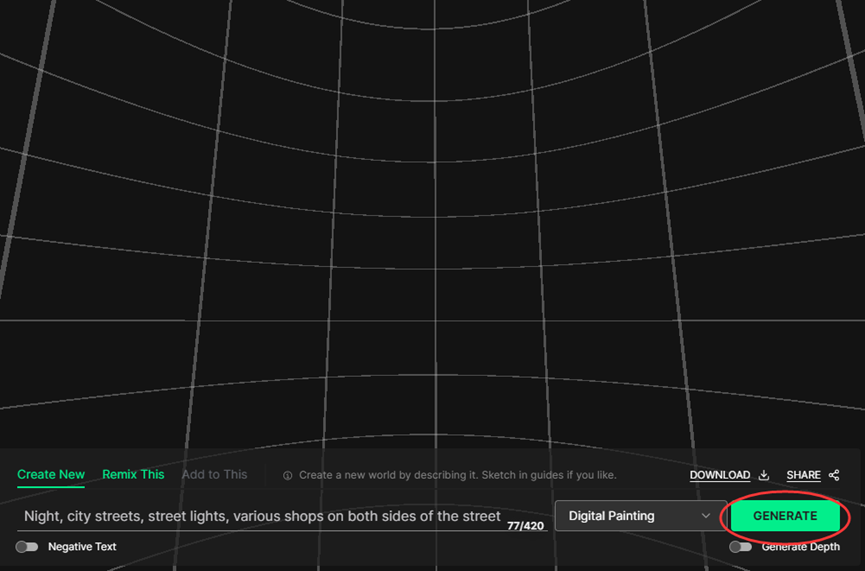Click the hint text about describing a world
The image size is (865, 571).
457,475
